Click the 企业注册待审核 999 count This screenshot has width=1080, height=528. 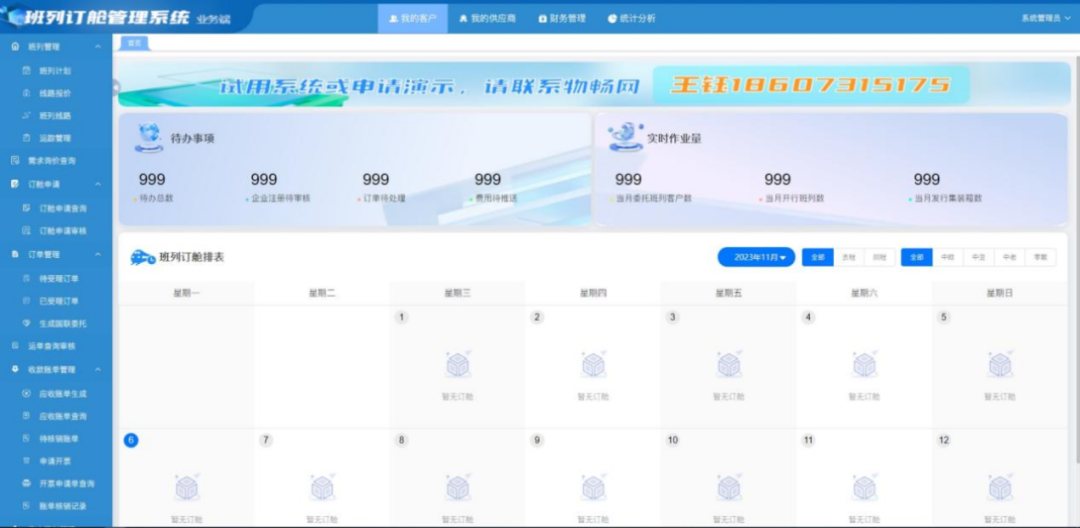click(264, 180)
